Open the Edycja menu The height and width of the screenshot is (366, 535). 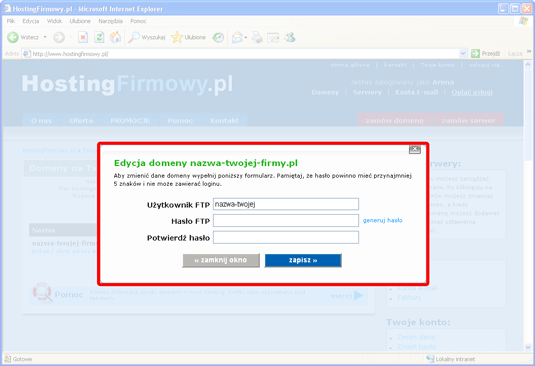pyautogui.click(x=31, y=21)
